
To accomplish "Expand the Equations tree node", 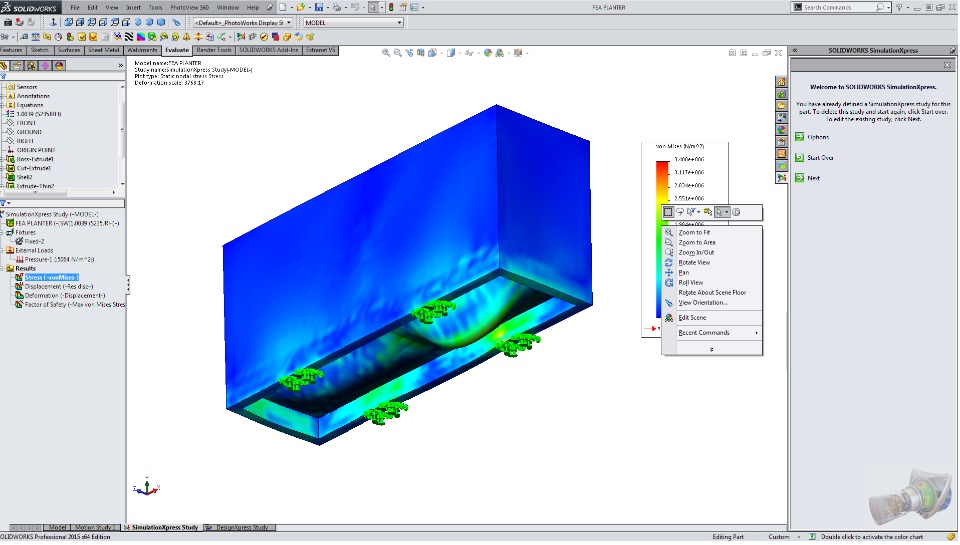I will tap(2, 105).
